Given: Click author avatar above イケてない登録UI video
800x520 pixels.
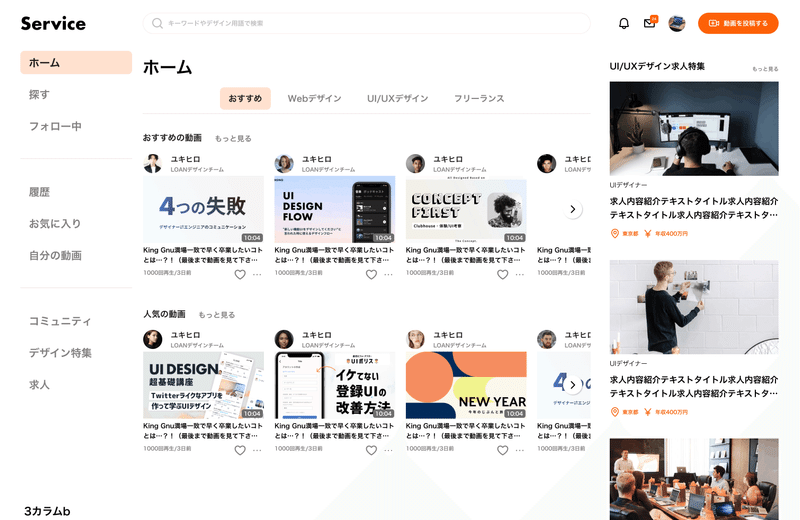Looking at the screenshot, I should [x=284, y=339].
